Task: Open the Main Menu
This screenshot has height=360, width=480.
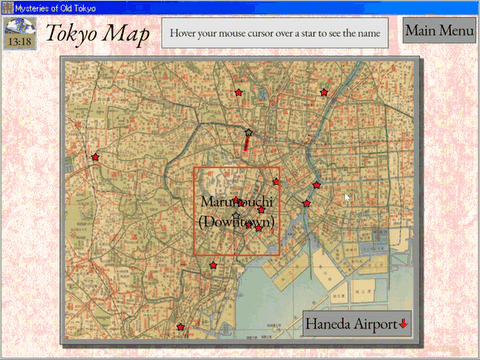Action: click(439, 30)
